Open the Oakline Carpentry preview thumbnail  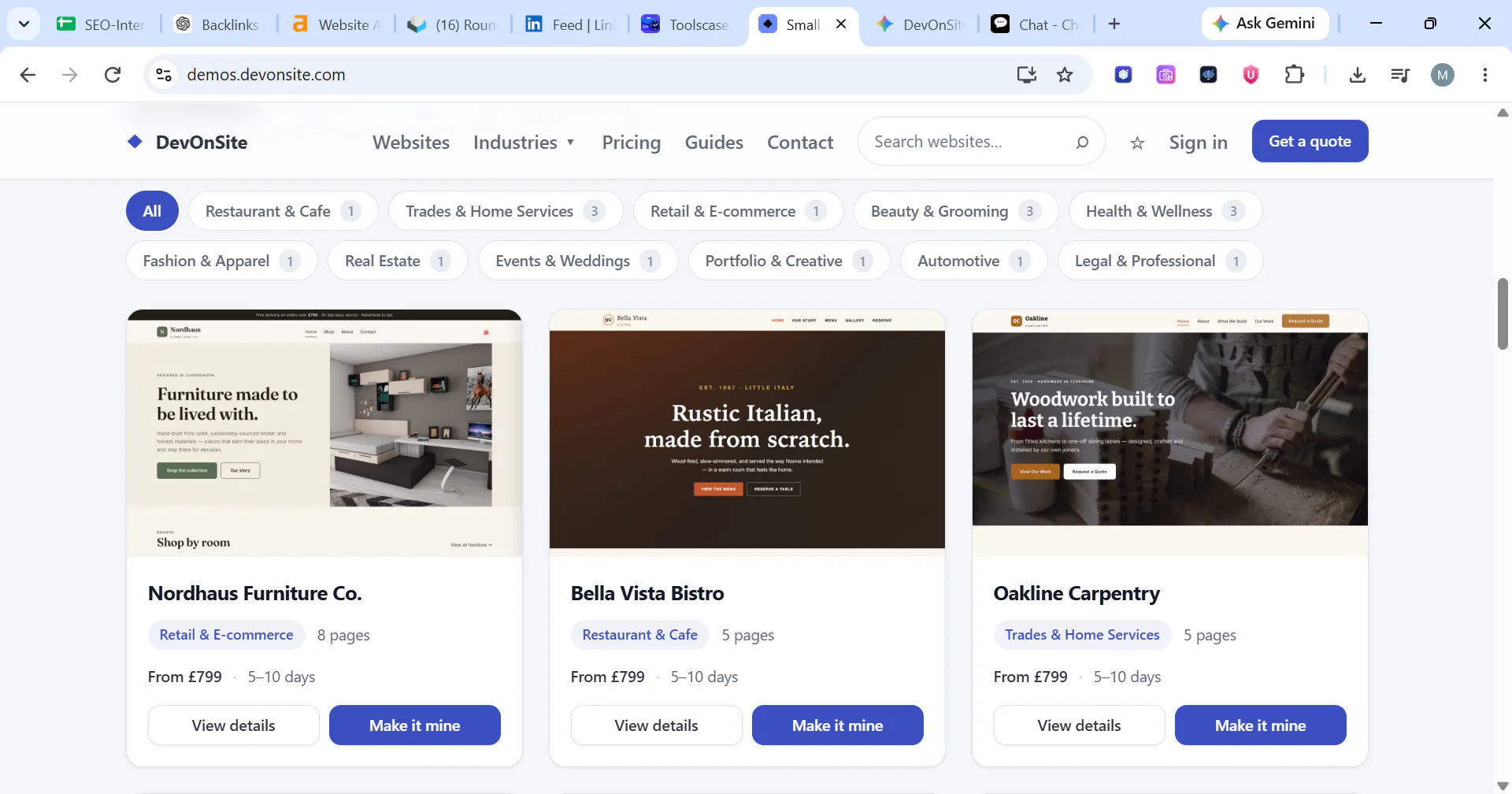[x=1170, y=433]
